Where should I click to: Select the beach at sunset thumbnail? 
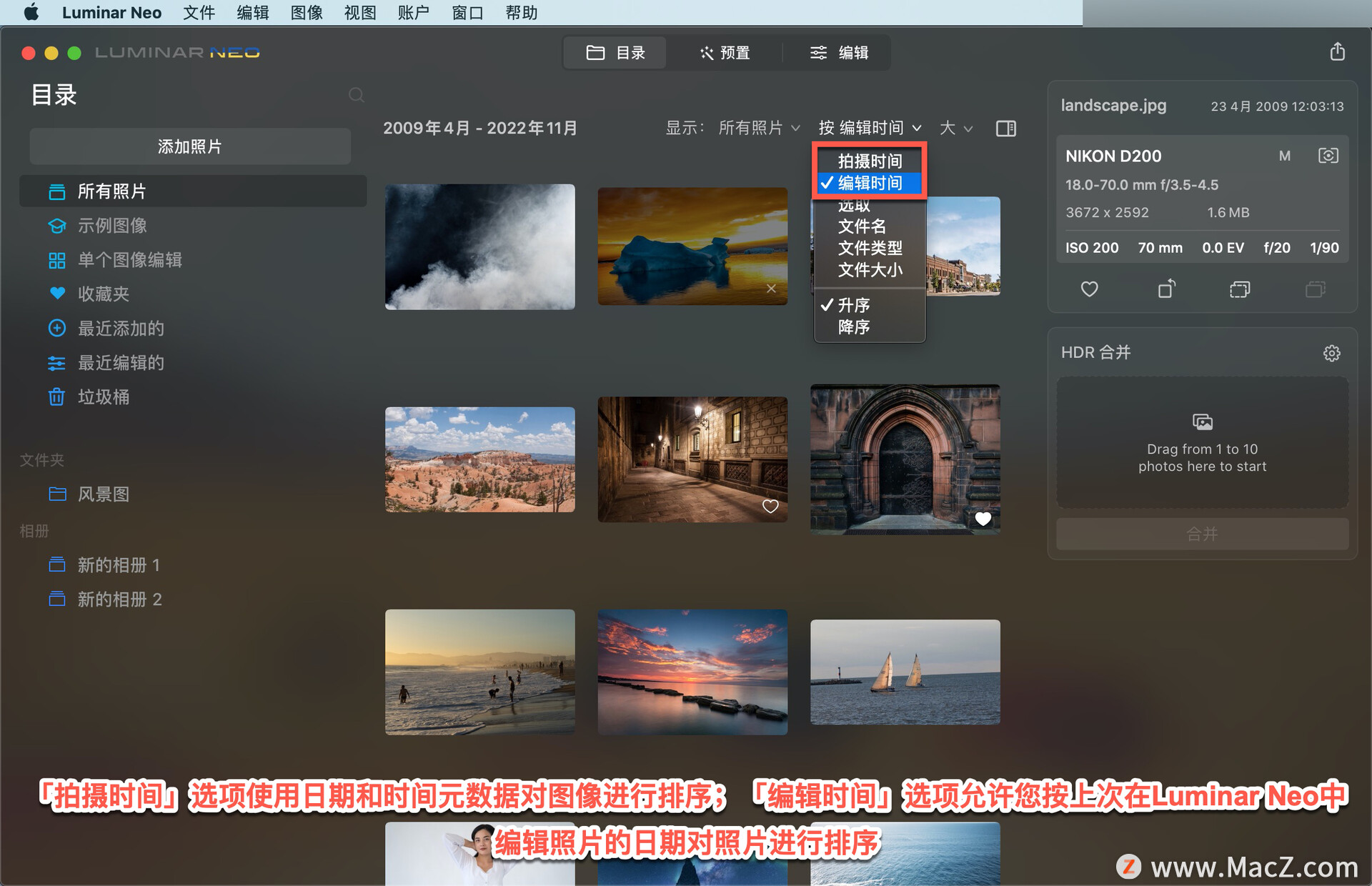pos(479,672)
